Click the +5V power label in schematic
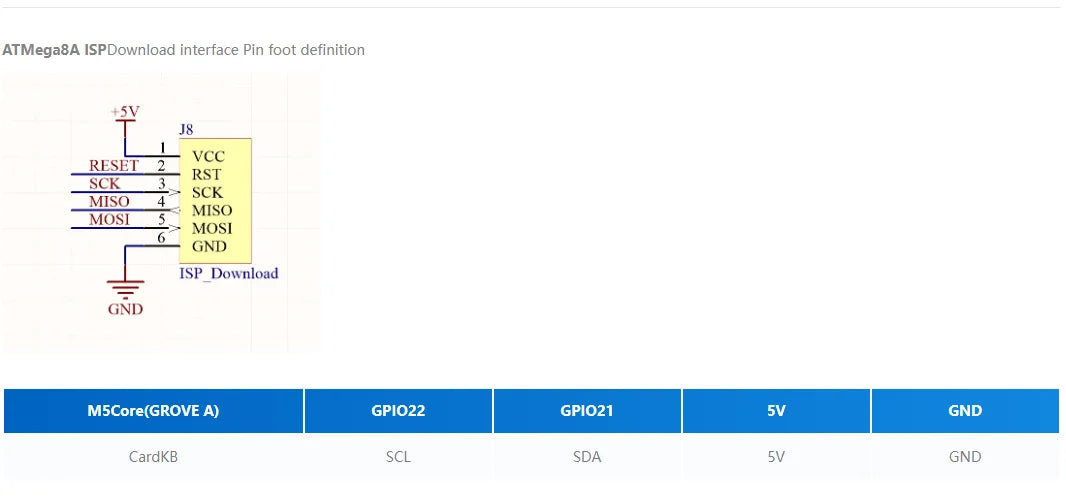 (x=125, y=112)
